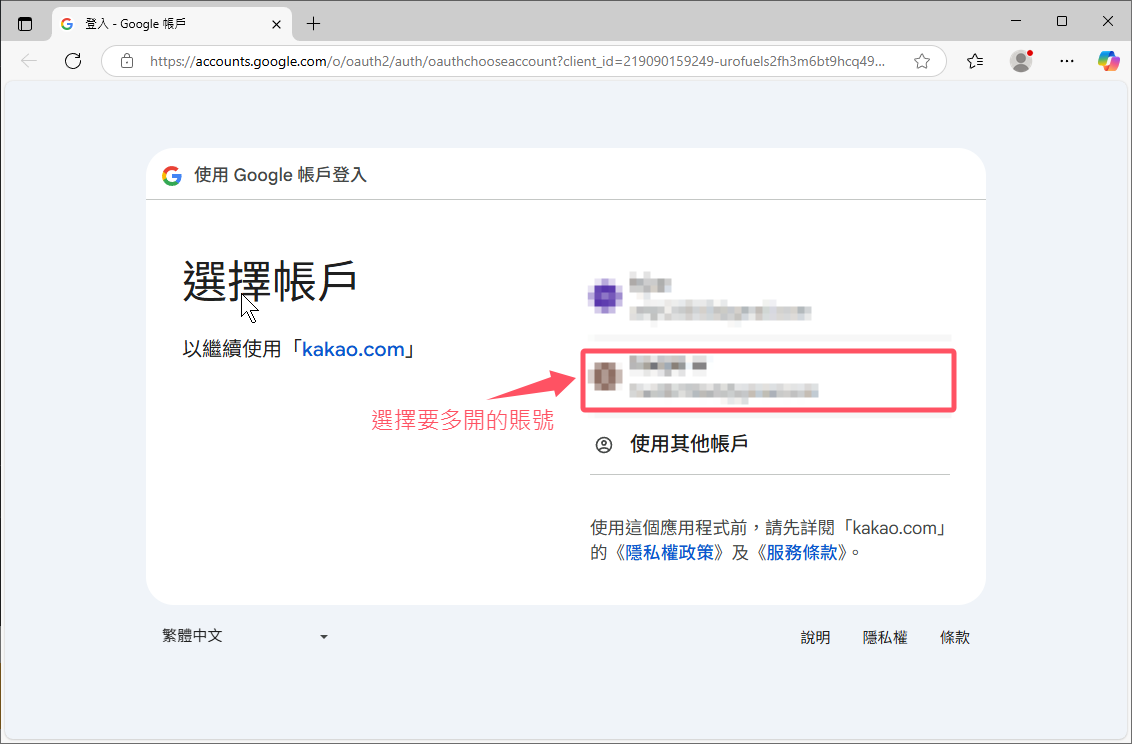Image resolution: width=1132 pixels, height=744 pixels.
Task: Click the back navigation arrow
Action: point(29,61)
